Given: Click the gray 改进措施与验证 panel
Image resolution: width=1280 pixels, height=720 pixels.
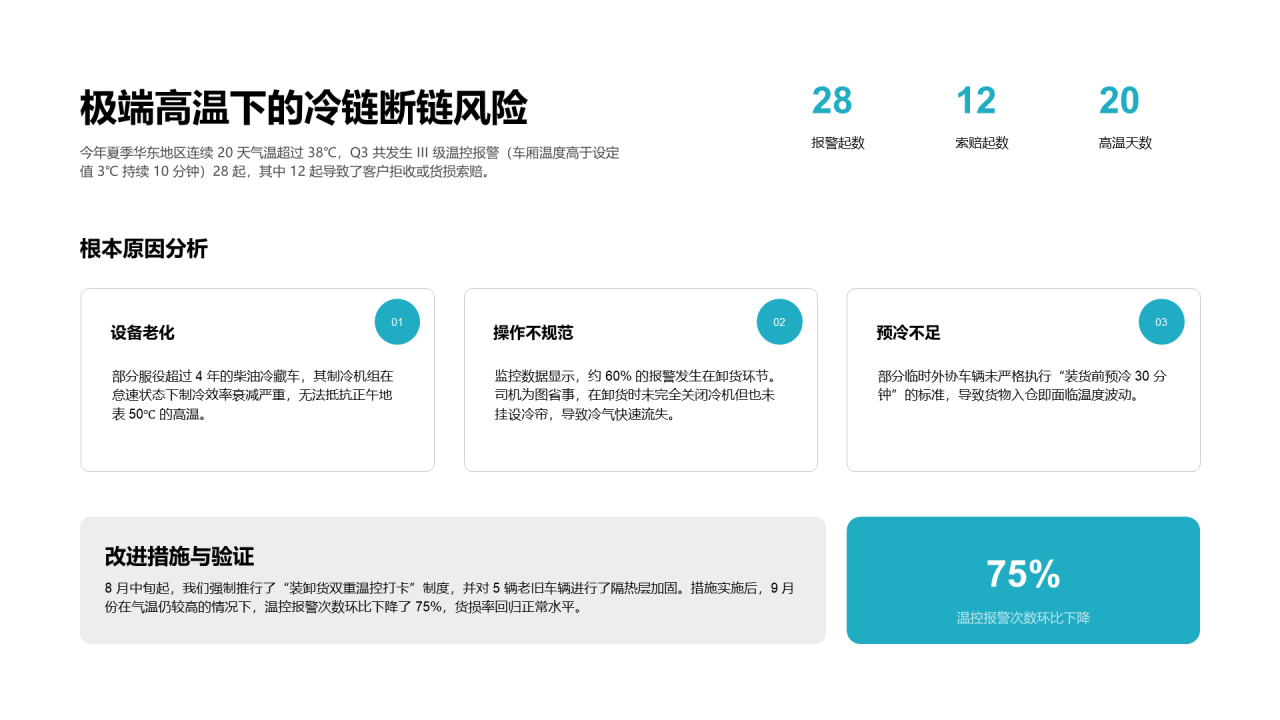Looking at the screenshot, I should 452,580.
